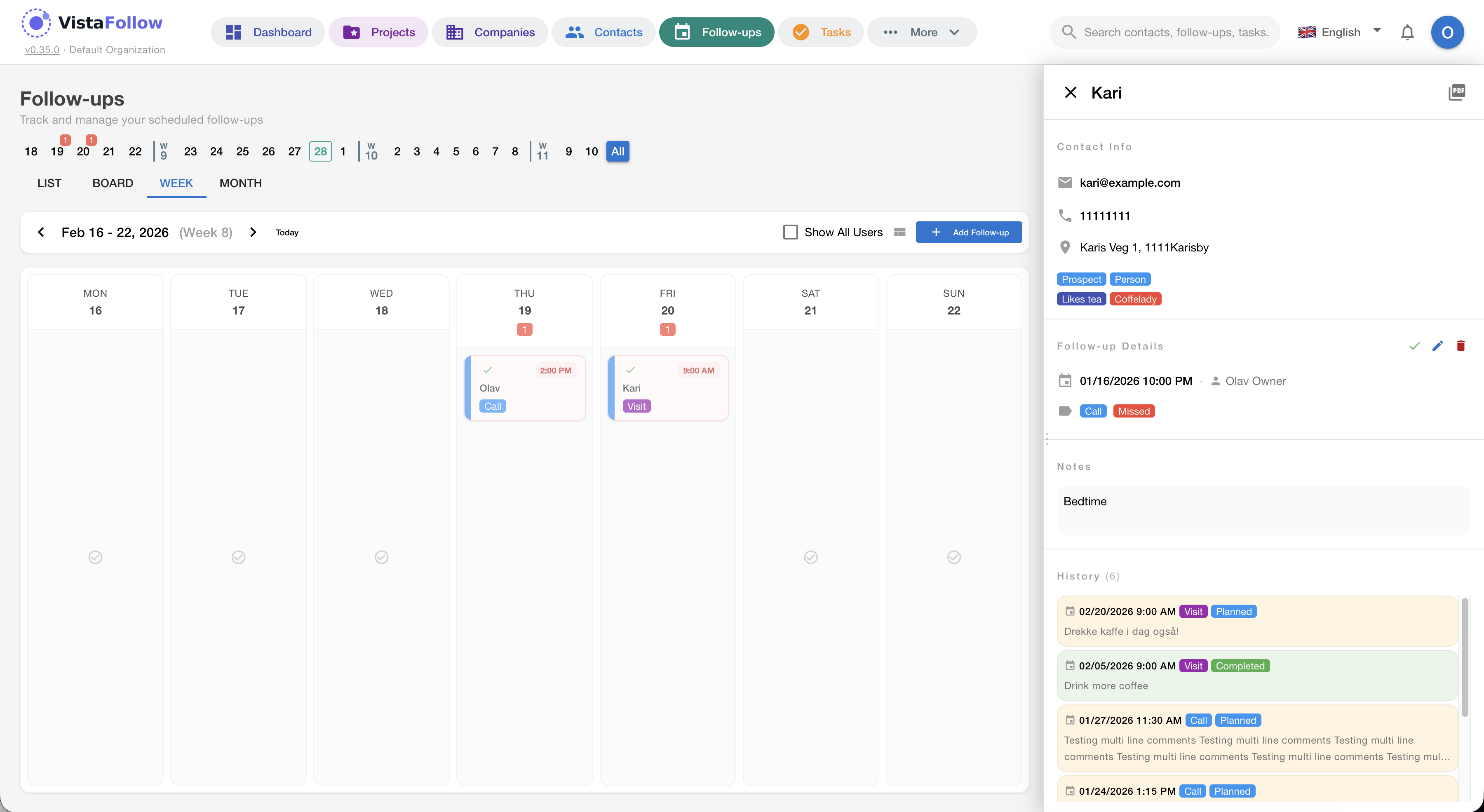Image resolution: width=1484 pixels, height=812 pixels.
Task: Enable Show All Users checkbox
Action: [x=790, y=232]
